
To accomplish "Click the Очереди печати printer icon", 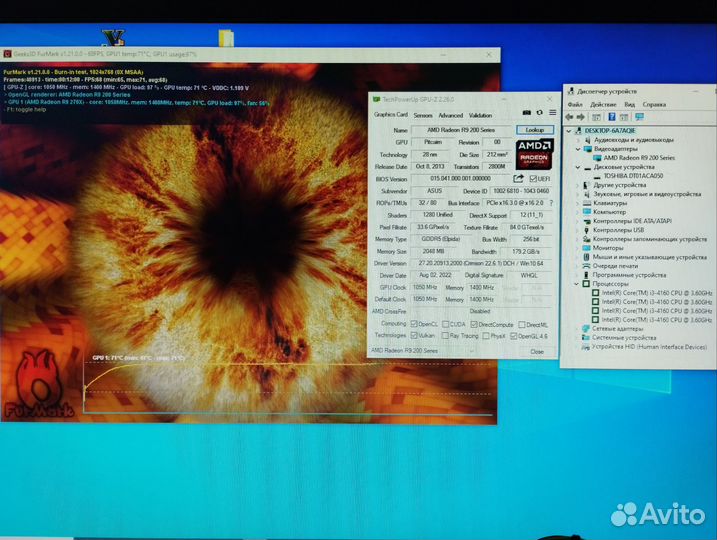I will click(587, 266).
